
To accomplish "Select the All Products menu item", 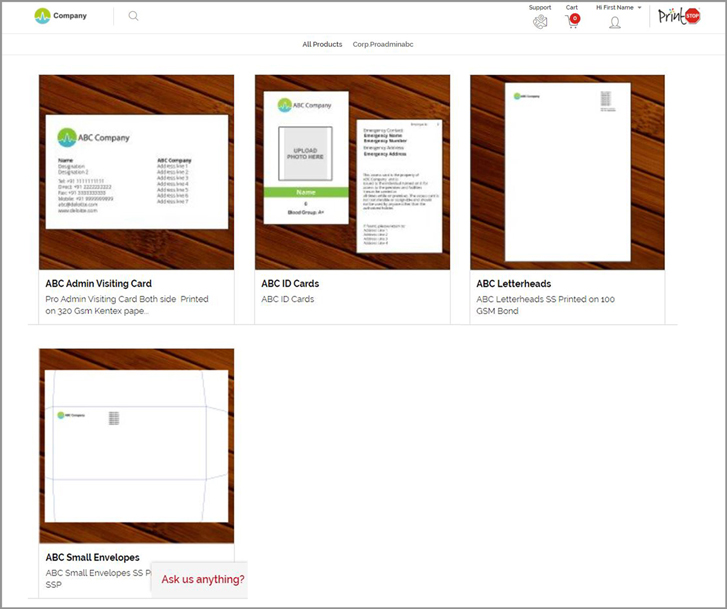I will 322,44.
